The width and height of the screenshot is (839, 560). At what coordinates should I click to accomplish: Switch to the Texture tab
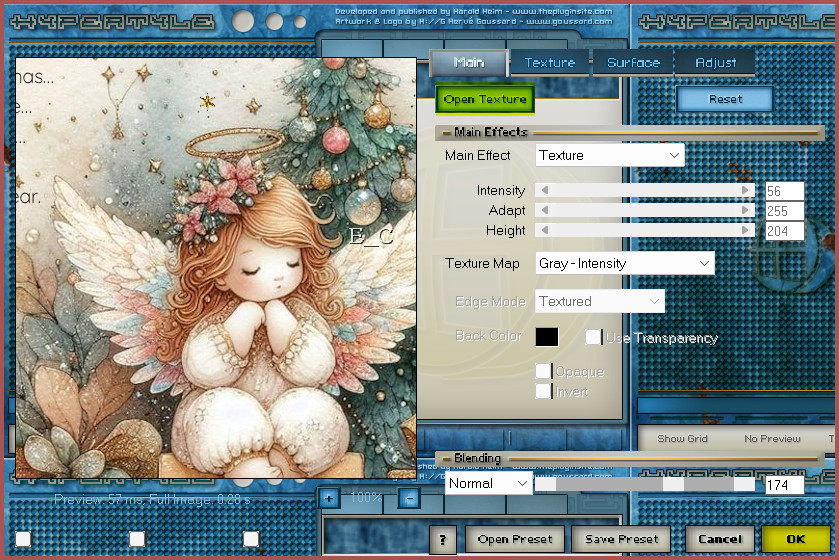pyautogui.click(x=550, y=63)
